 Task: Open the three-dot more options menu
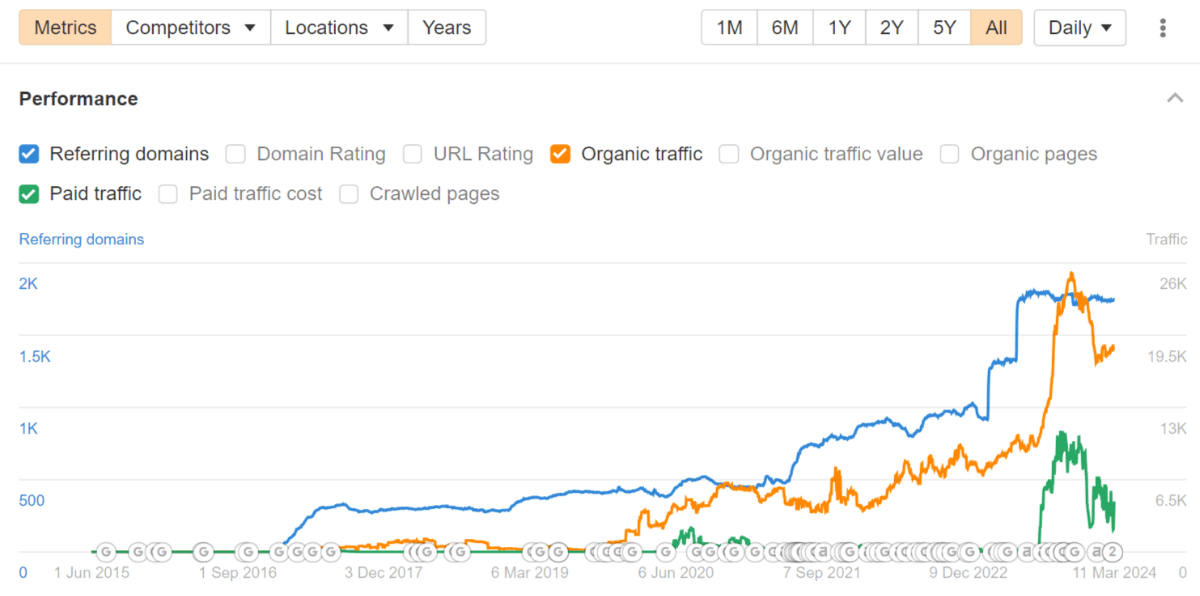[x=1162, y=28]
